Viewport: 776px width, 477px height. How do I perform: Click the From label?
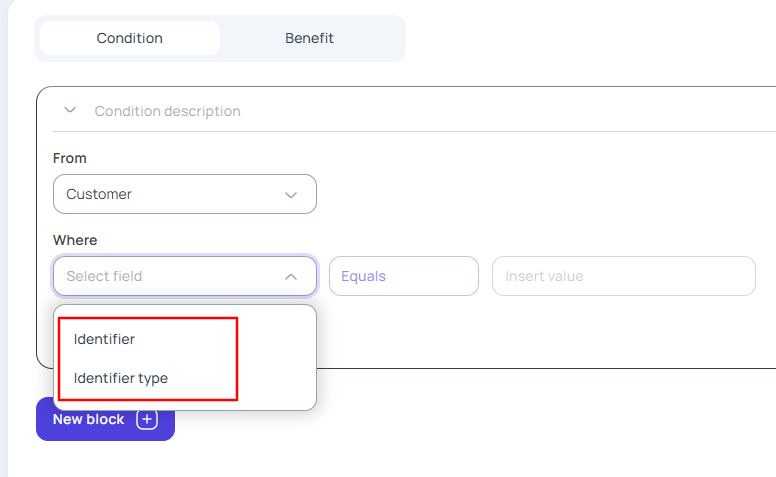(70, 158)
